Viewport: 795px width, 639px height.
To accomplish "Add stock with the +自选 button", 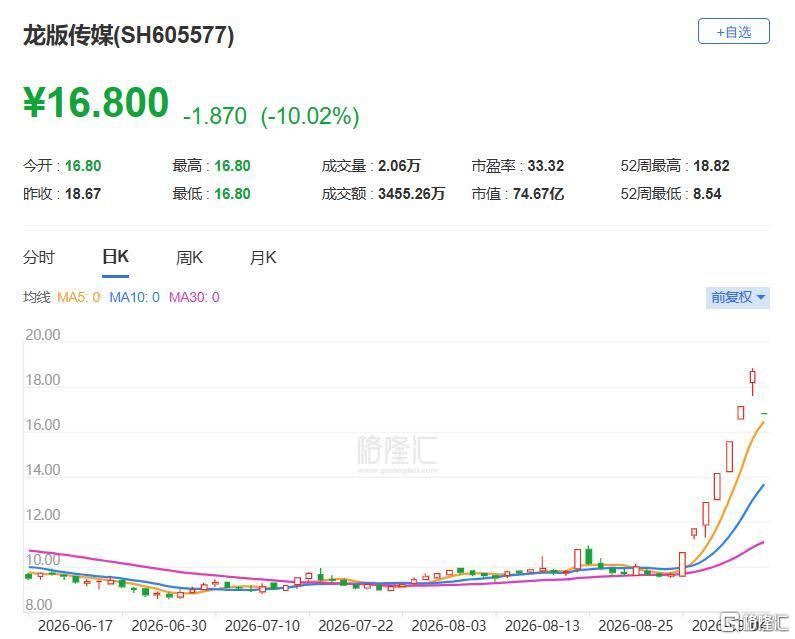I will pyautogui.click(x=733, y=32).
